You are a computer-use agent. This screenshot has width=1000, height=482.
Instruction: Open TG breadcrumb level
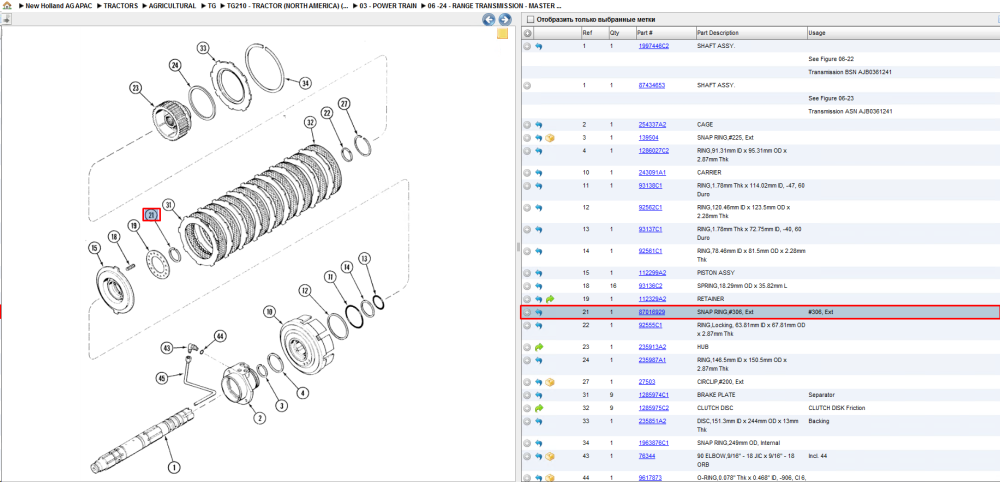pos(212,5)
